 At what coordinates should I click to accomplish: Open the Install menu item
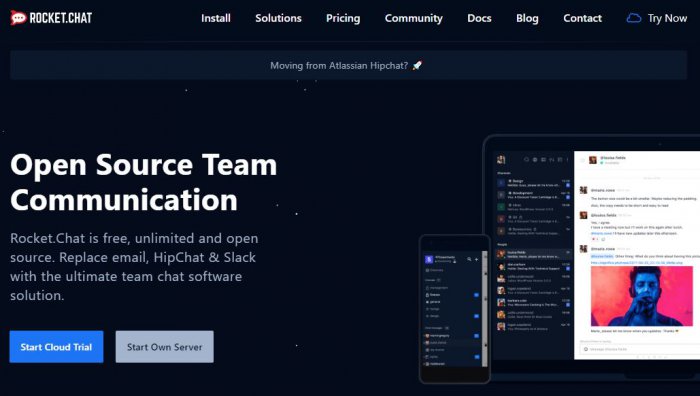point(216,18)
